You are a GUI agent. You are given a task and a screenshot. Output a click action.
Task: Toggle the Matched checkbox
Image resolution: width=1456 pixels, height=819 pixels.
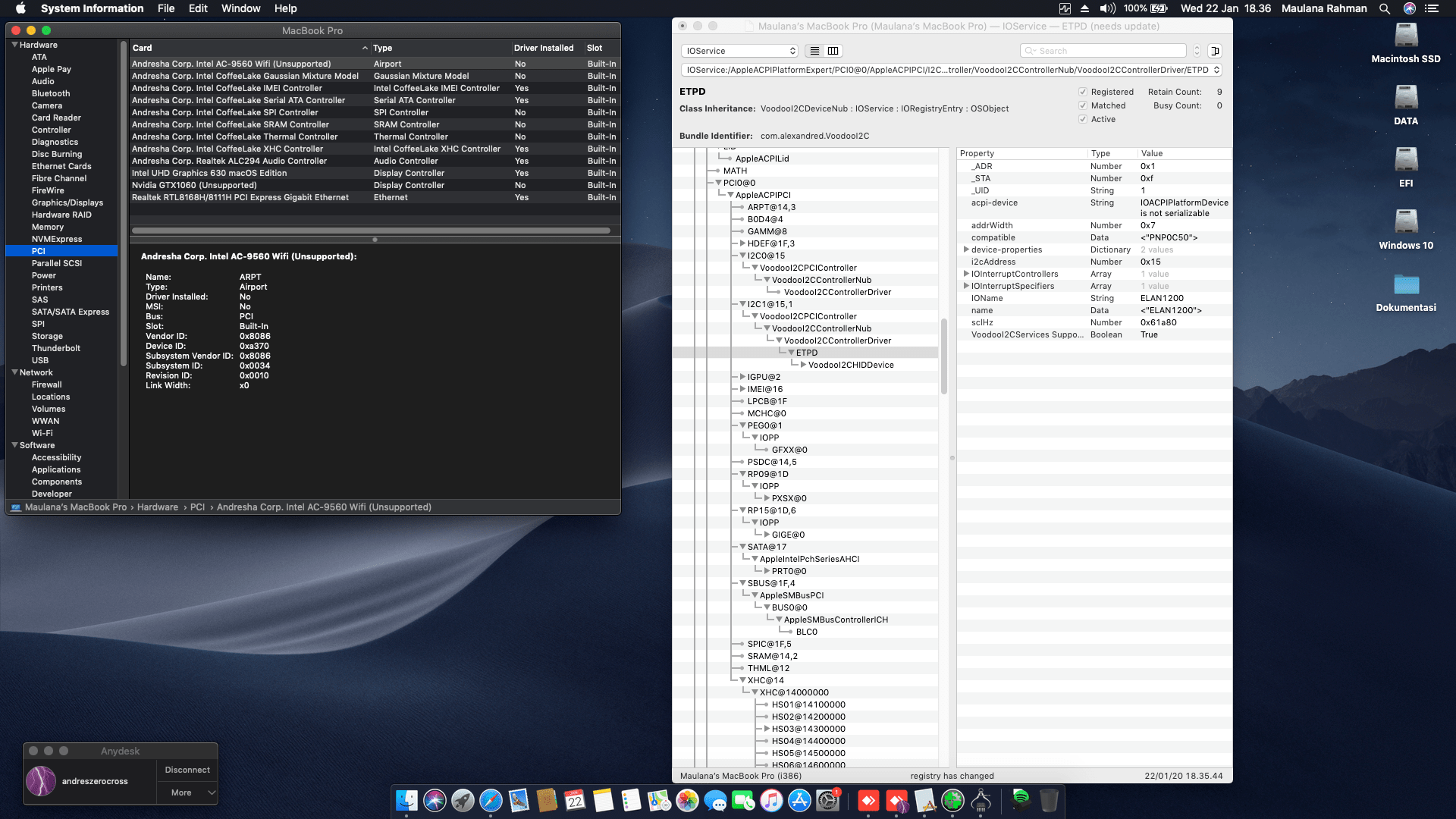1083,105
